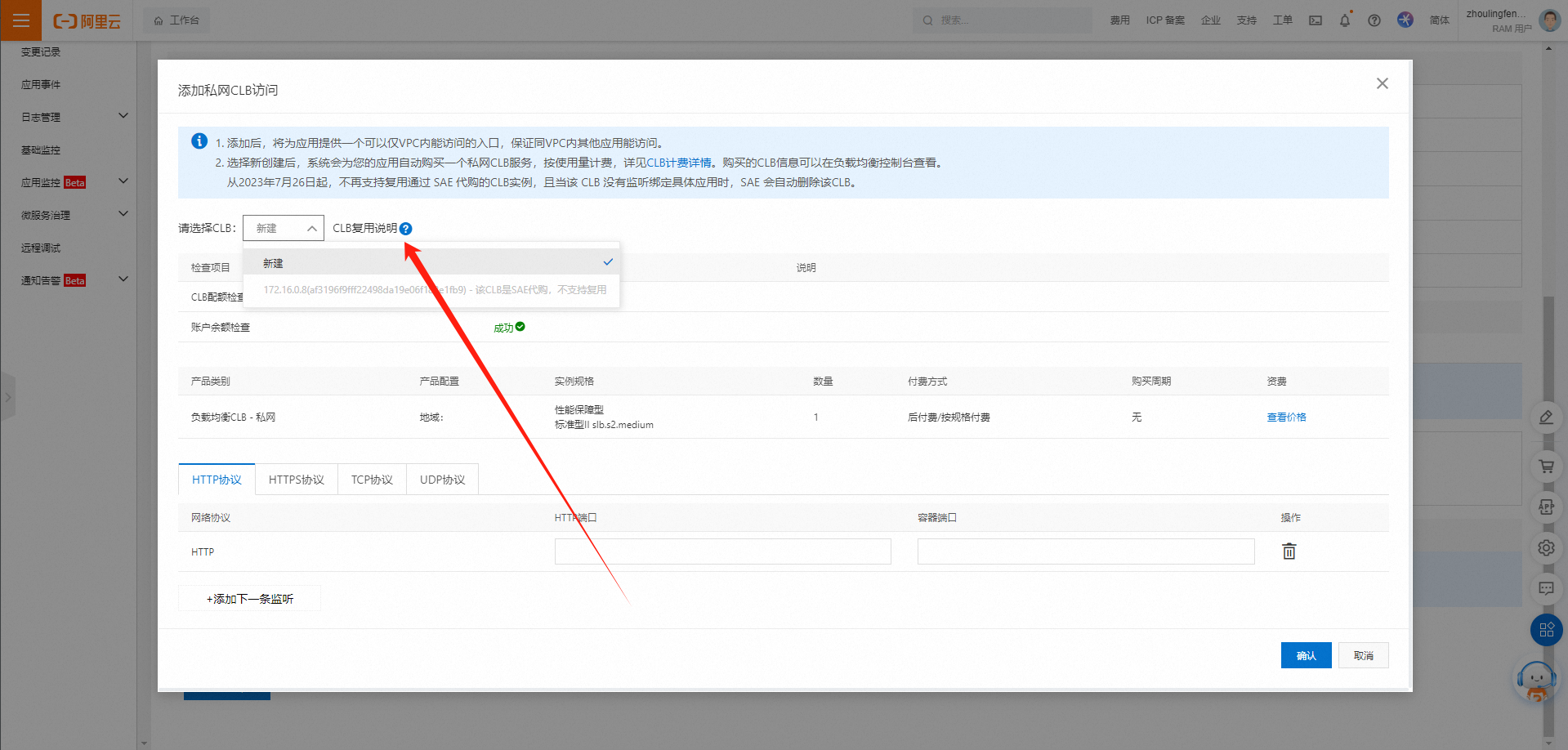
Task: Open the help question mark icon
Action: click(1374, 20)
